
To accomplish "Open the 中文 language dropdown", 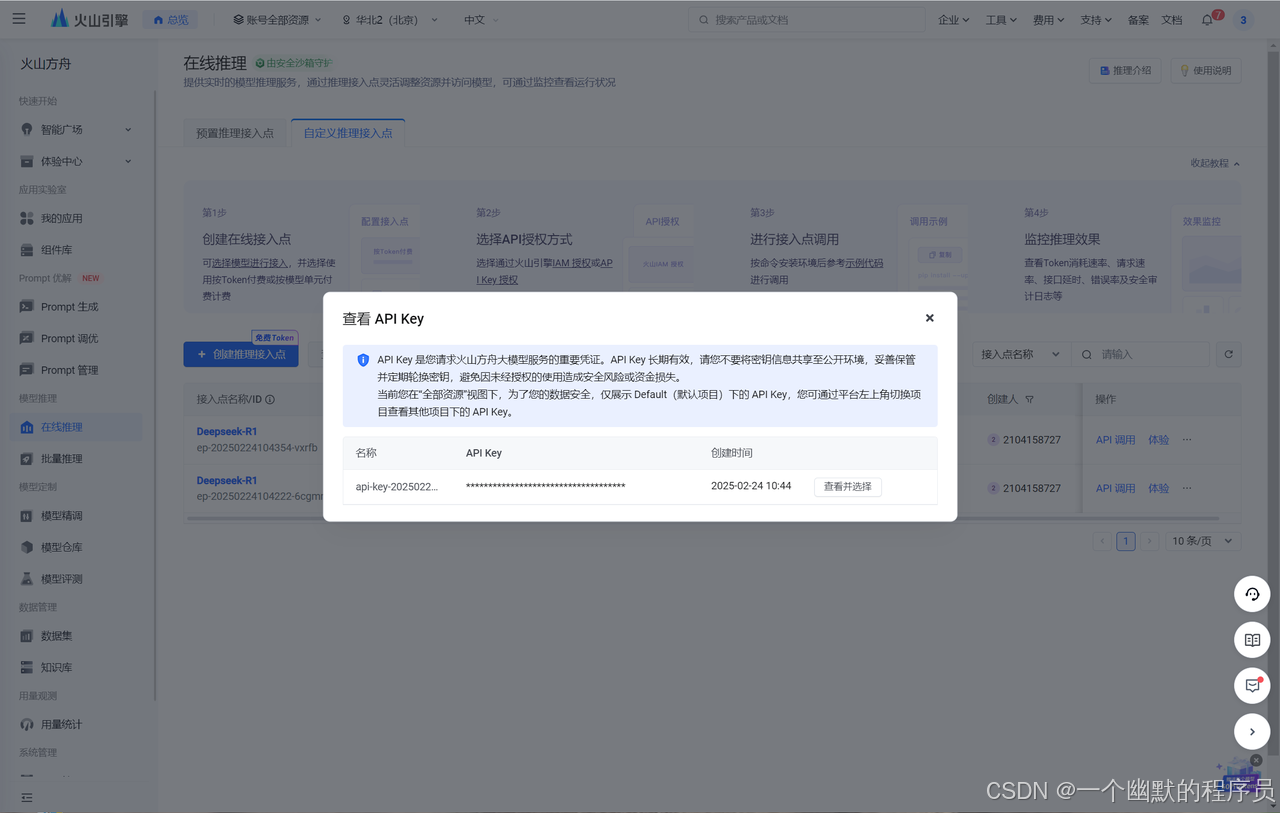I will pyautogui.click(x=481, y=20).
